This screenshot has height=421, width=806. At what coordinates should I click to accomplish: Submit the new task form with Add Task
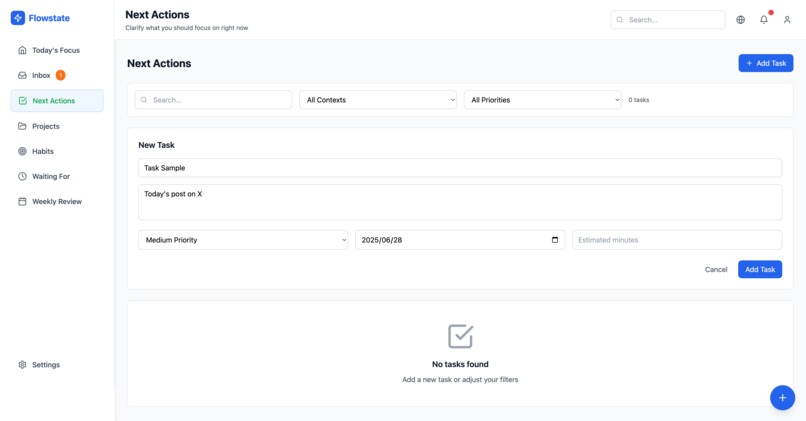pyautogui.click(x=760, y=269)
